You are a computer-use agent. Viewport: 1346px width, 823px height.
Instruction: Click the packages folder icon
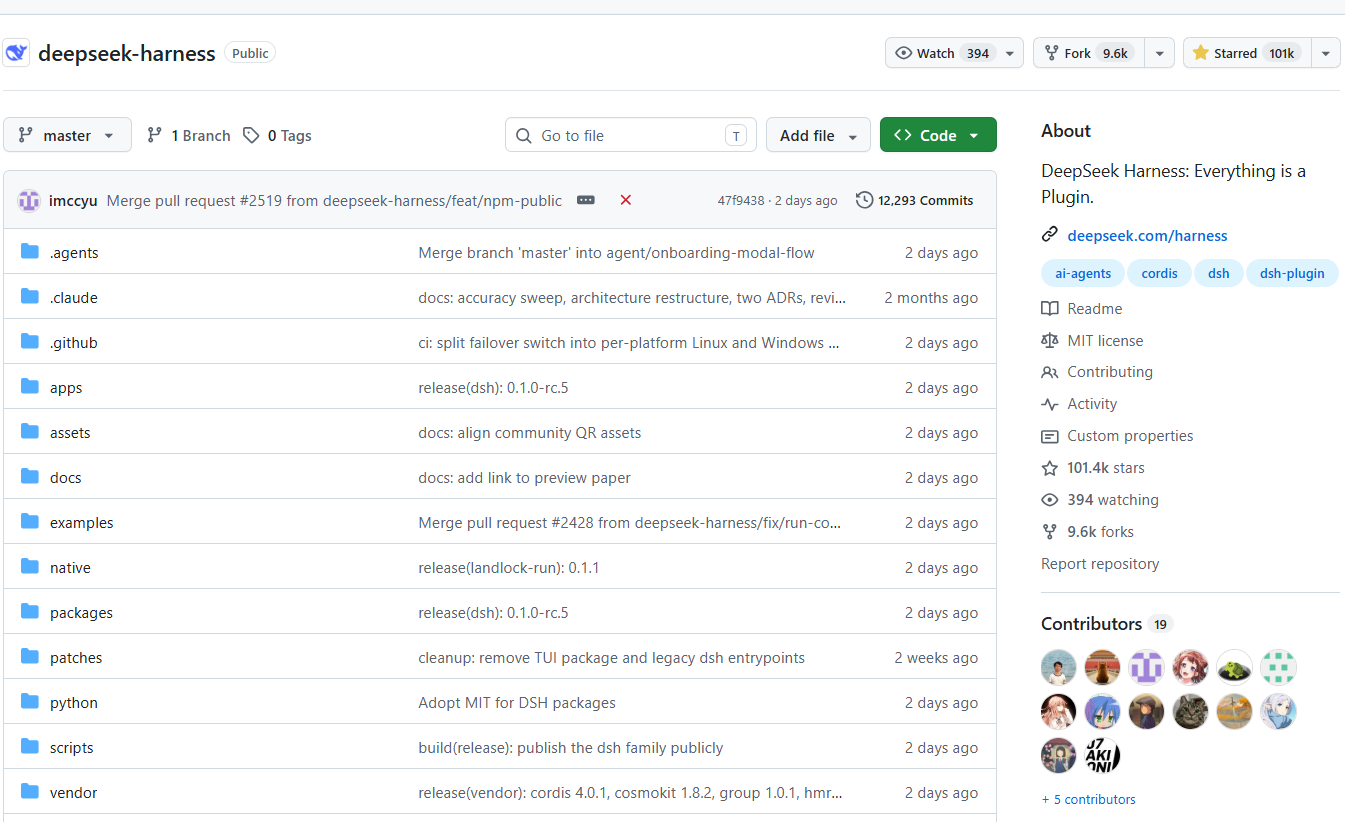(x=30, y=612)
